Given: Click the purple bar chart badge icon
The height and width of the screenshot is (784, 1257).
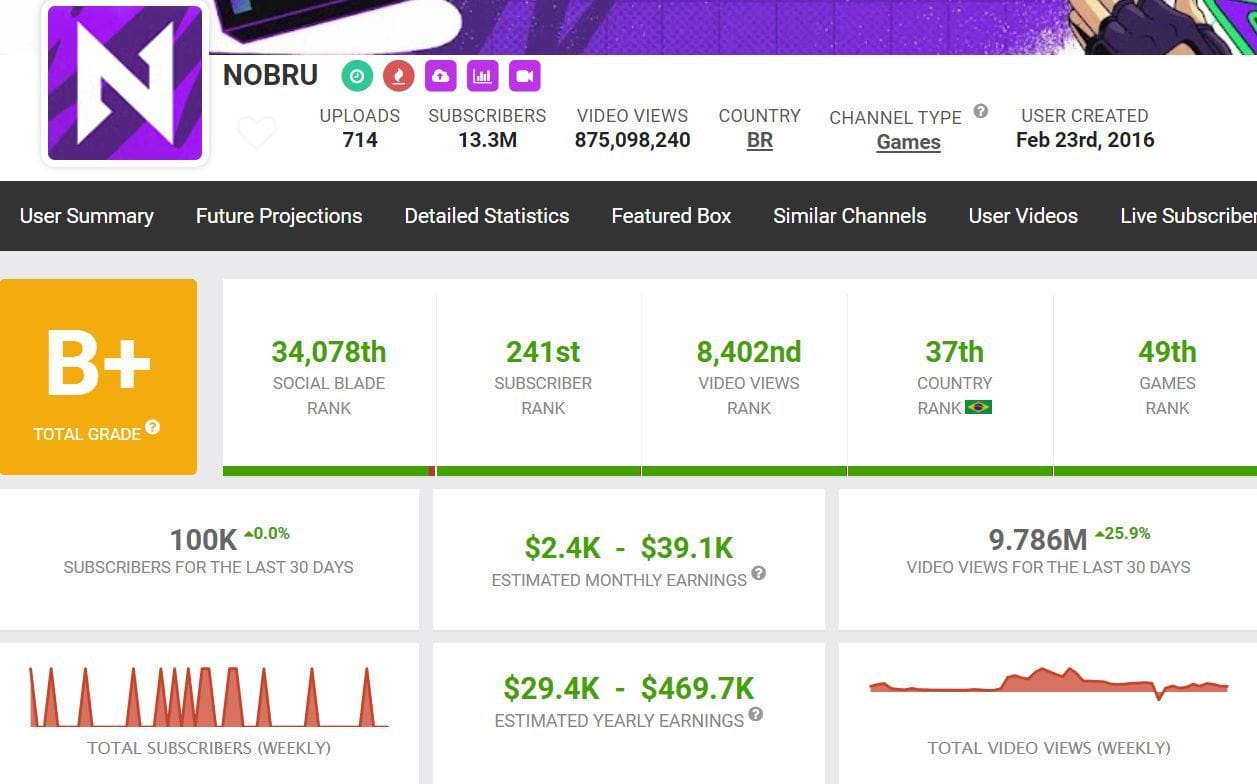Looking at the screenshot, I should [483, 76].
